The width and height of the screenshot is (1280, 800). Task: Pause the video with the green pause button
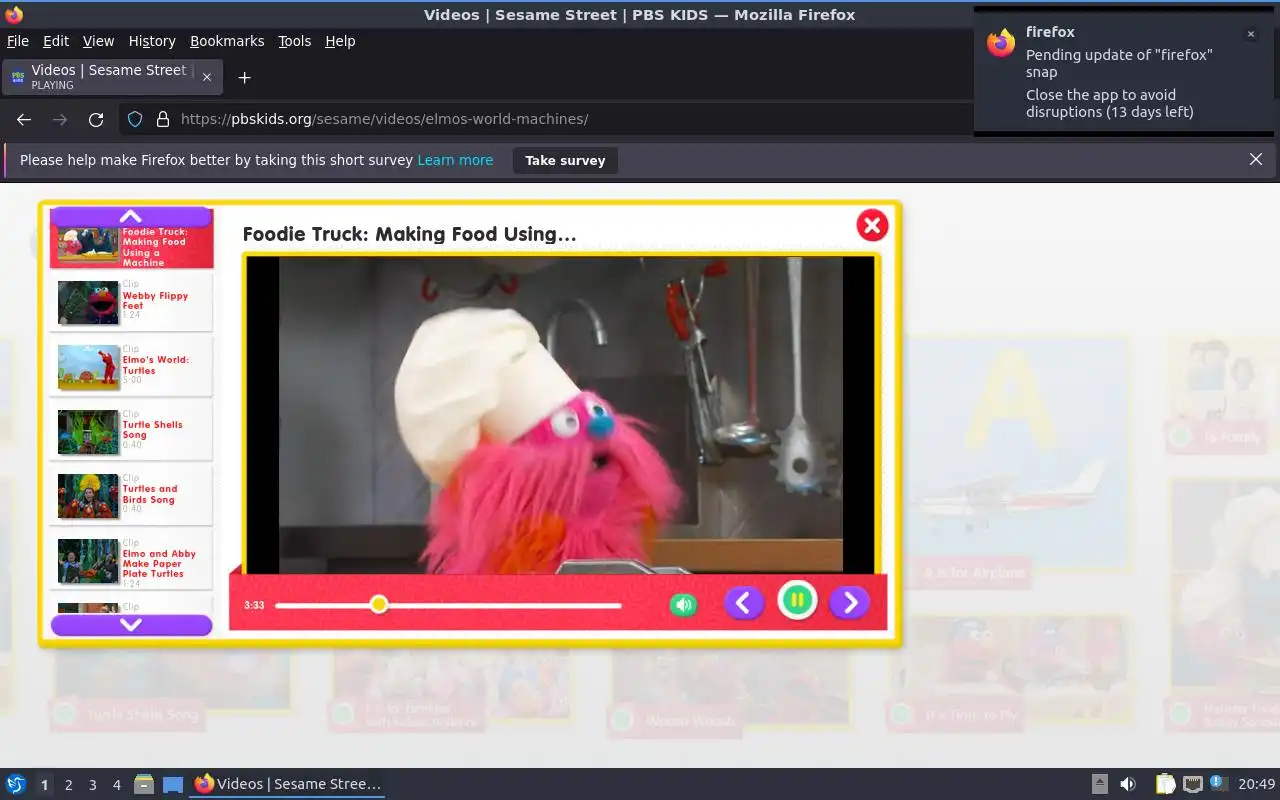[x=797, y=600]
